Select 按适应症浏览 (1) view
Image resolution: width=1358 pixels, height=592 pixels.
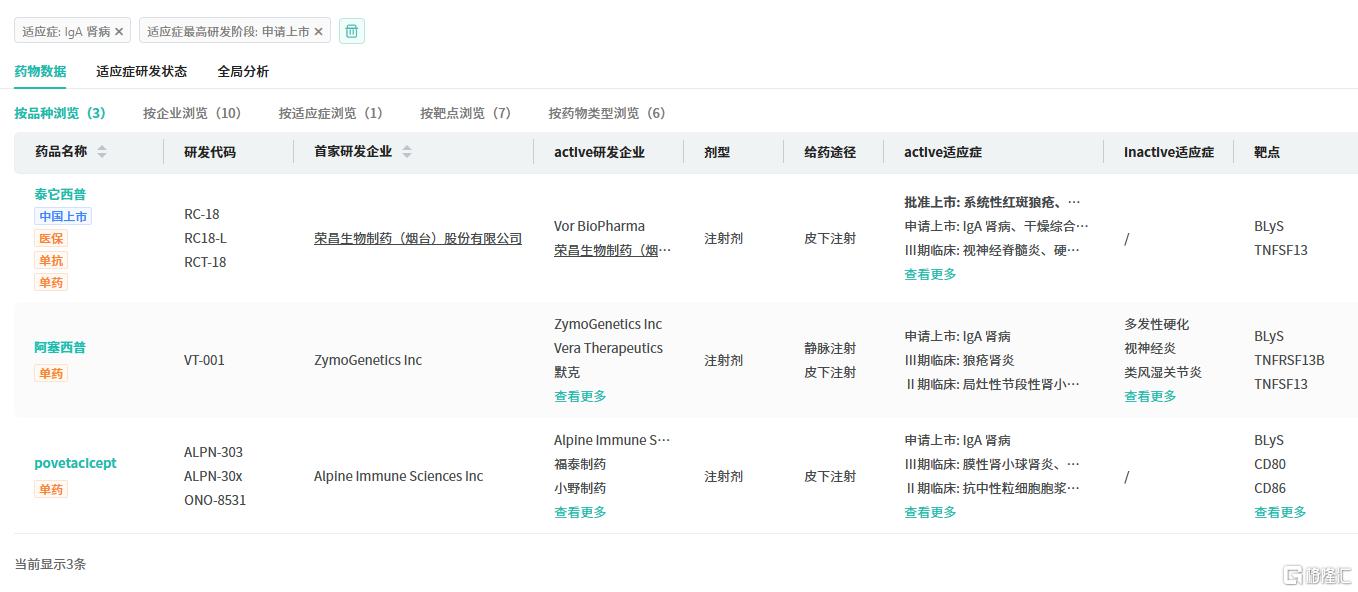(331, 113)
